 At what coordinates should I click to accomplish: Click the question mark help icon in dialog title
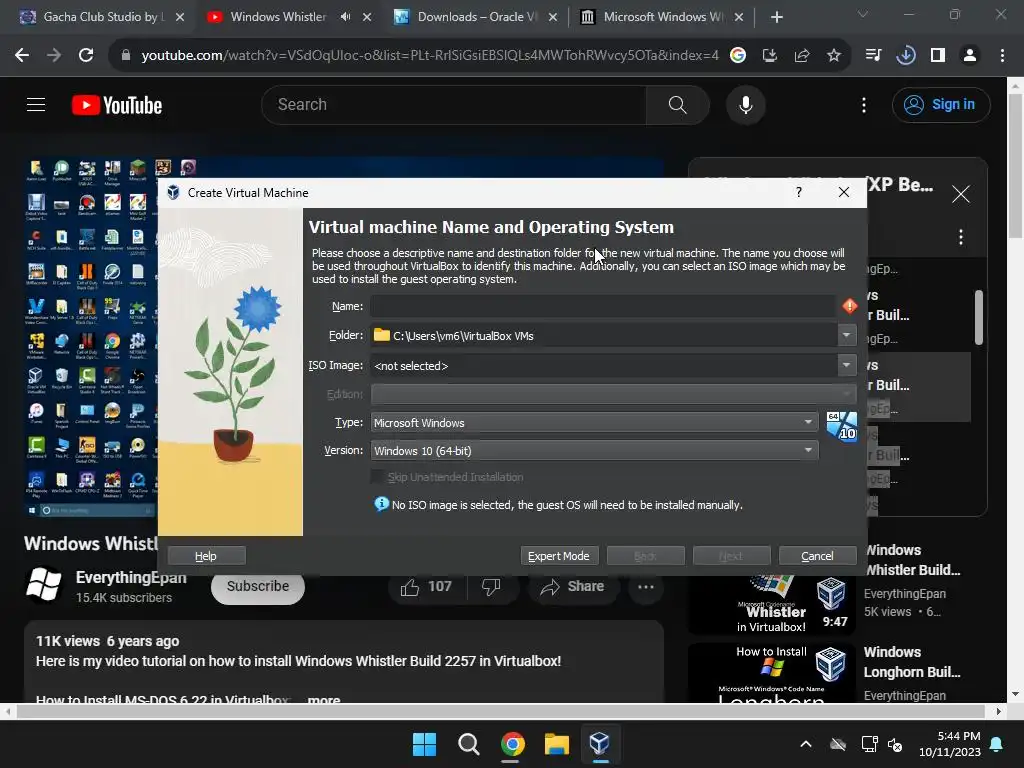[799, 192]
